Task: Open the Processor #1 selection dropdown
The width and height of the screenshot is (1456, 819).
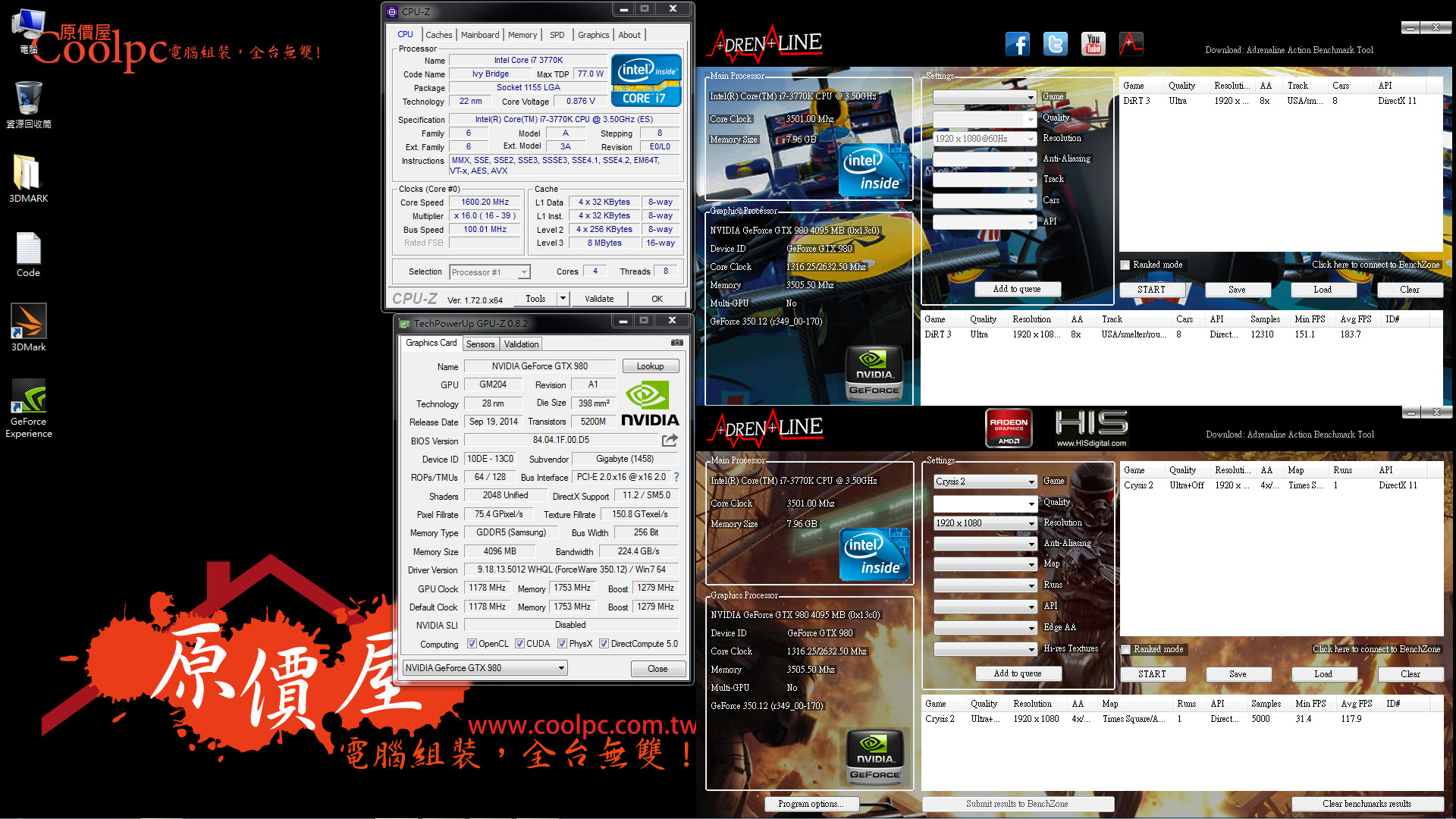Action: 490,271
